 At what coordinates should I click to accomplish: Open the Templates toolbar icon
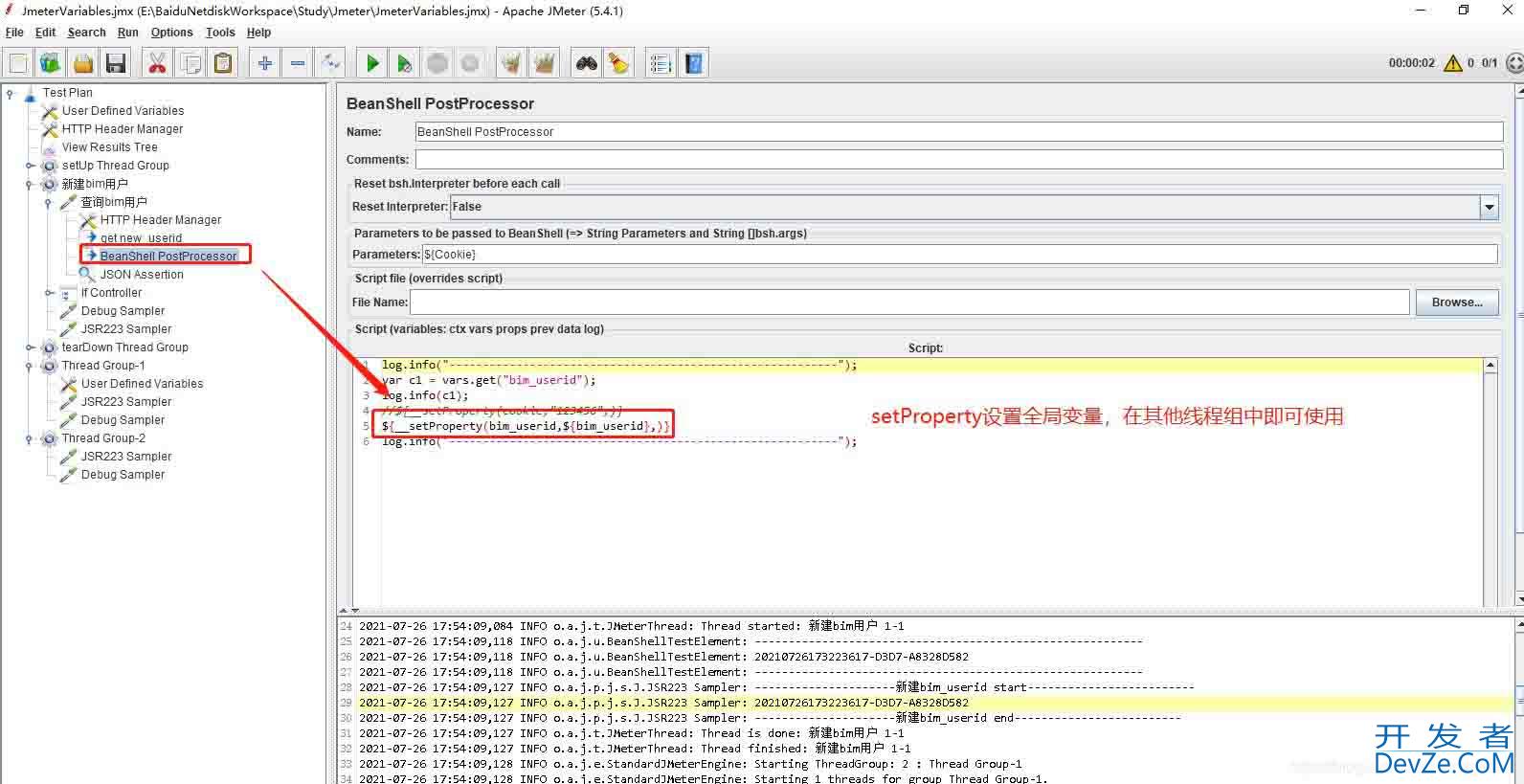pyautogui.click(x=51, y=63)
